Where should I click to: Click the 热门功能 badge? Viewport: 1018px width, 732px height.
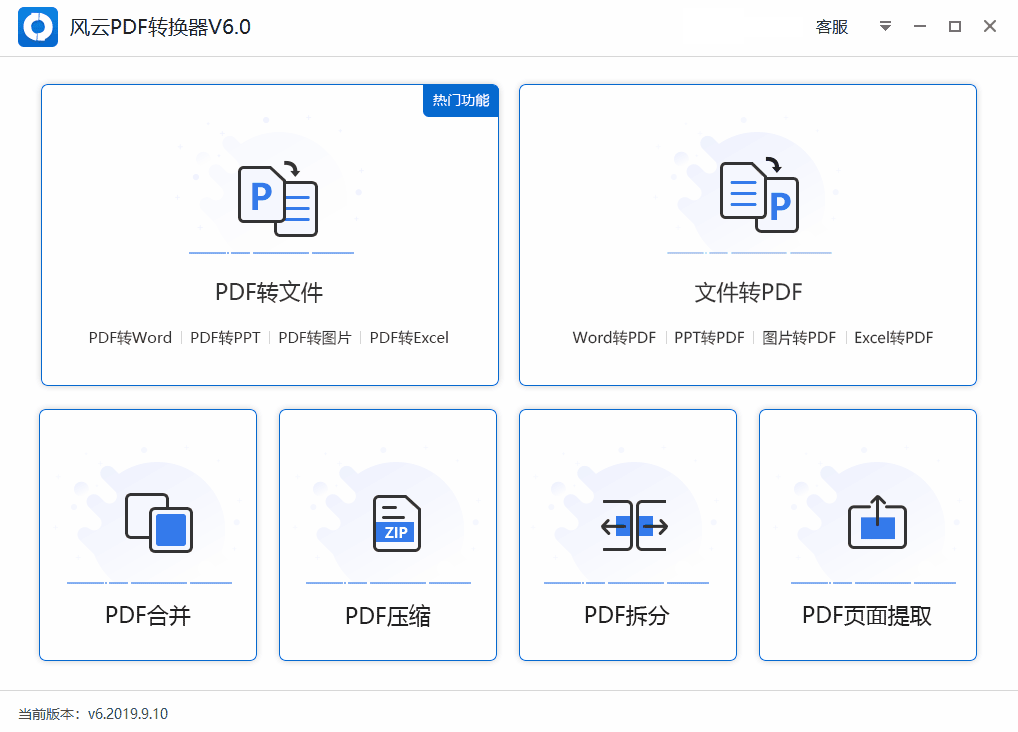(x=461, y=100)
